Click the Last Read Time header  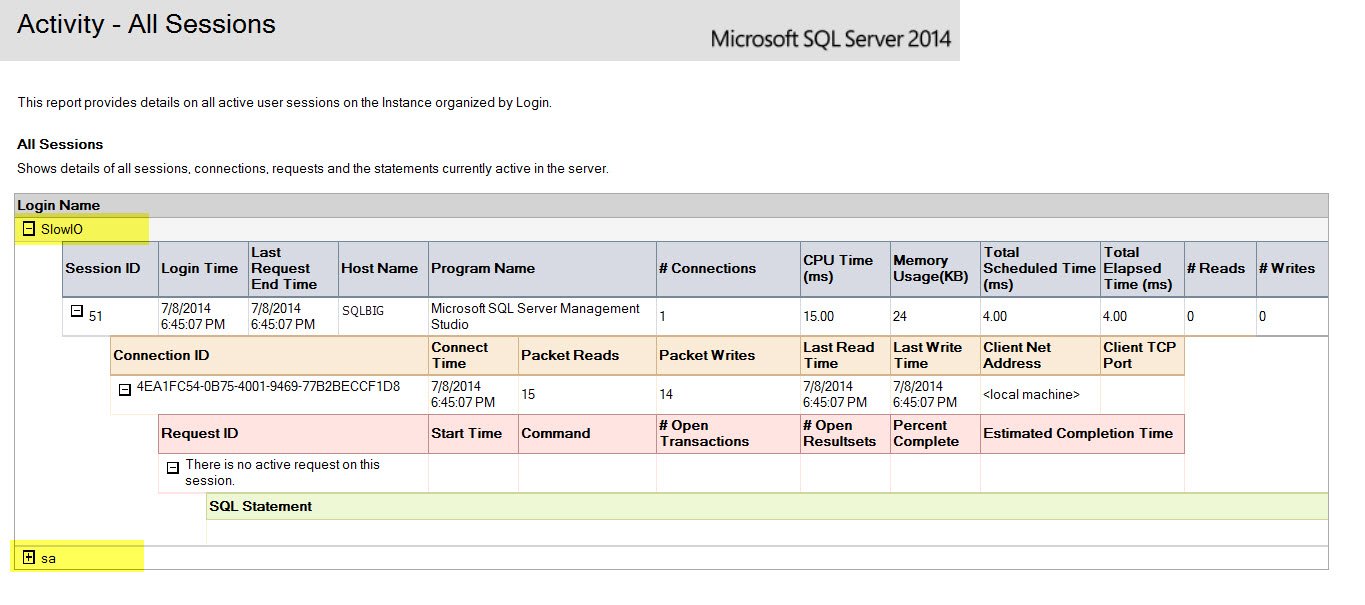click(846, 355)
